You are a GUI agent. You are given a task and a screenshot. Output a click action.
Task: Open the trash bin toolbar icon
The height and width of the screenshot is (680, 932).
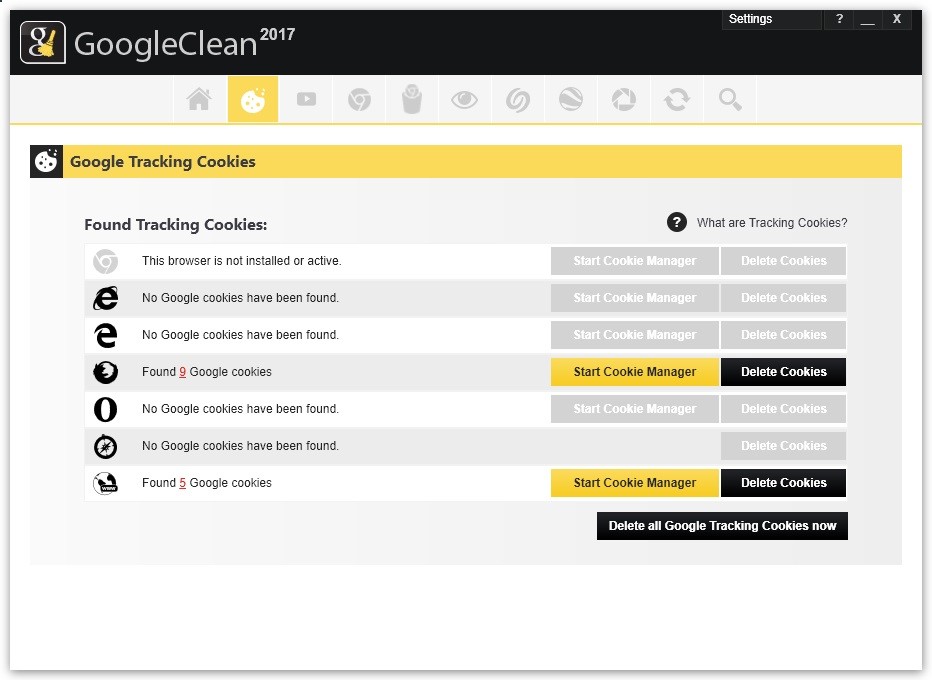click(412, 99)
